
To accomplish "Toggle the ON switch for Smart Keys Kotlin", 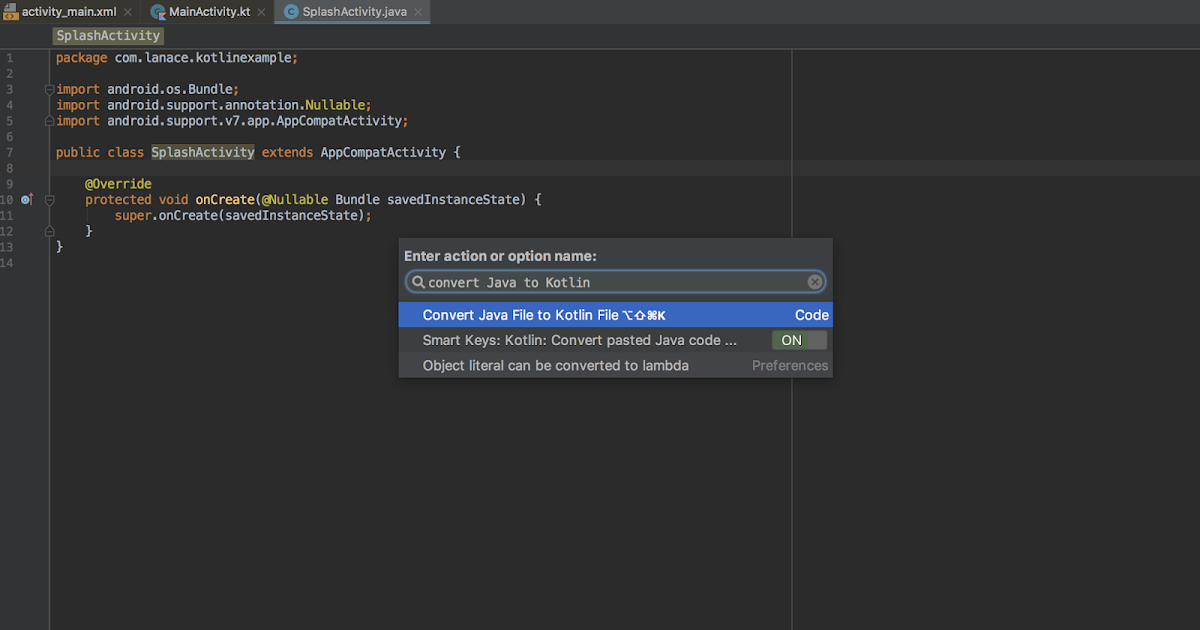I will [799, 340].
